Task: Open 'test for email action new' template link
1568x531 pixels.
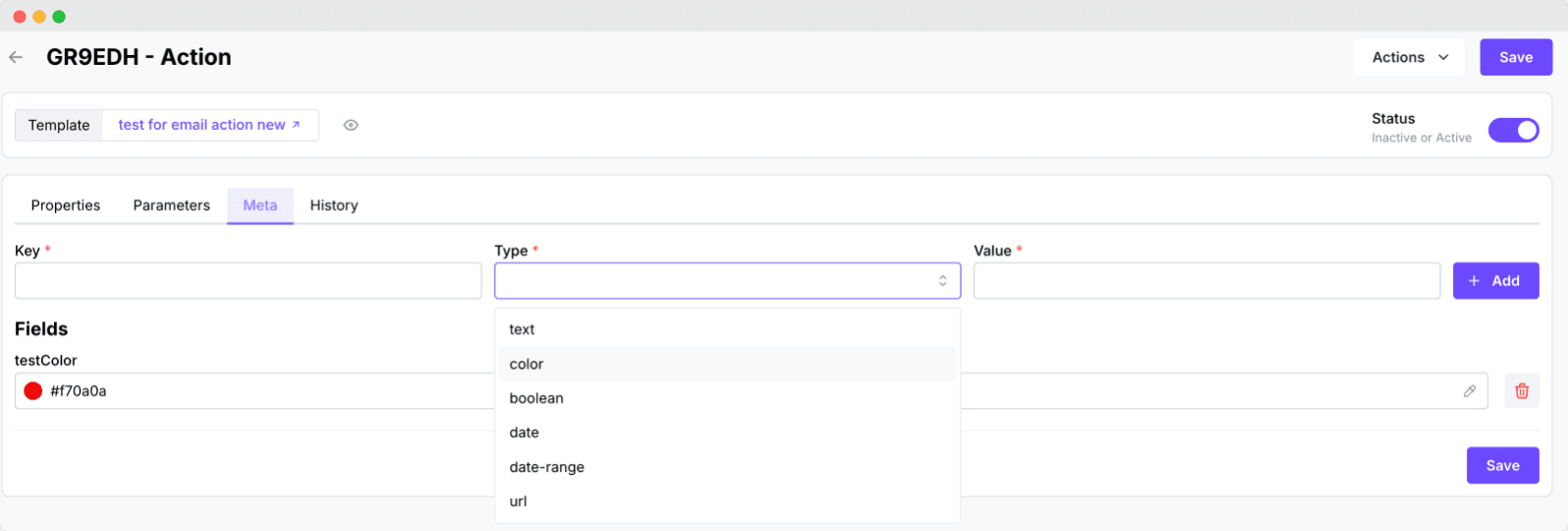Action: (x=209, y=125)
